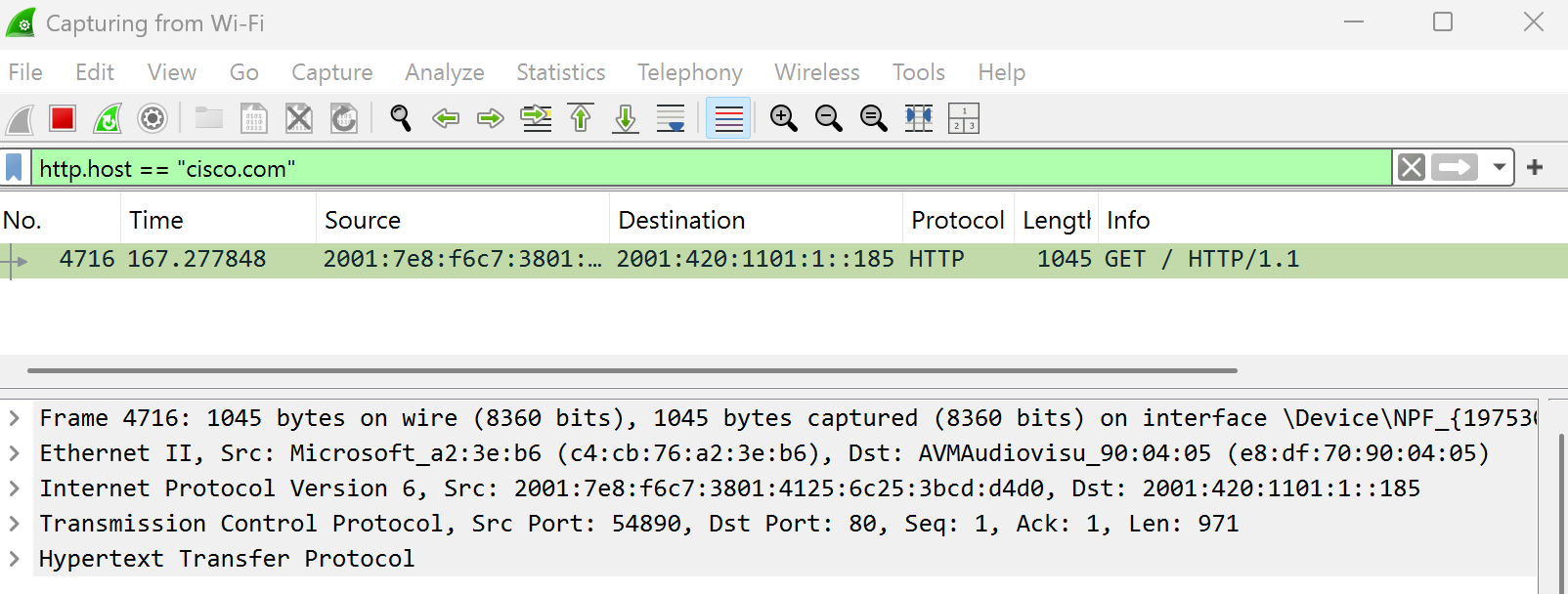This screenshot has width=1568, height=594.
Task: Open the Go menu
Action: coord(244,72)
